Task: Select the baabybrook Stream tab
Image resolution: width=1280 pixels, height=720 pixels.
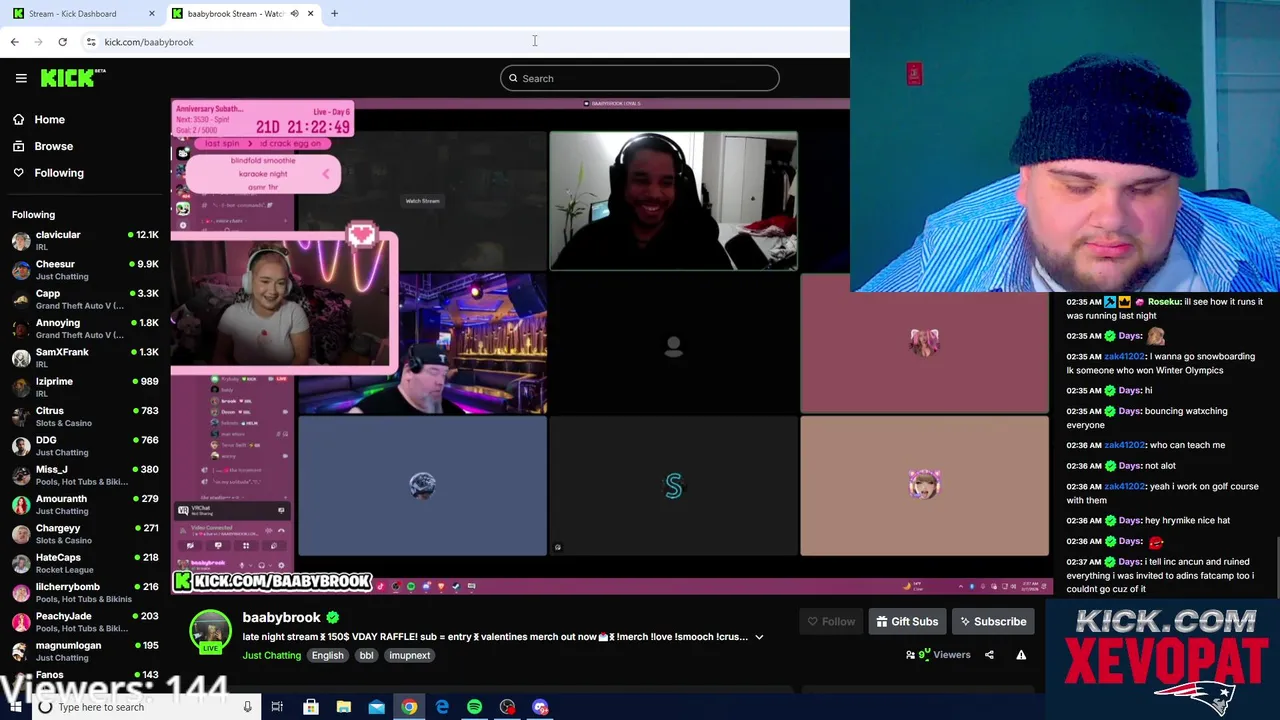Action: (x=240, y=14)
